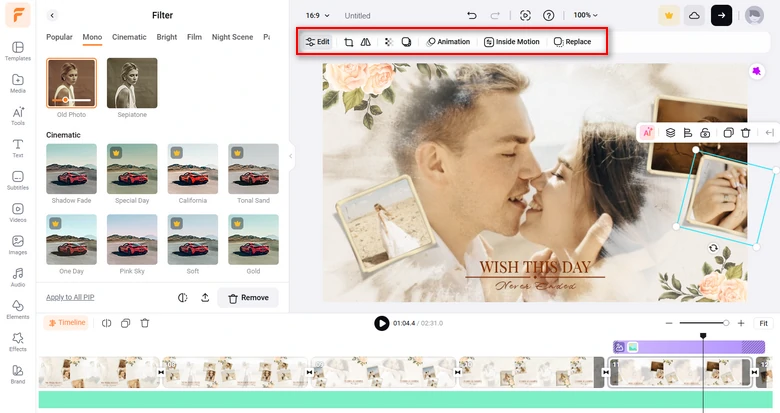
Task: Open the help question mark icon
Action: coord(548,16)
